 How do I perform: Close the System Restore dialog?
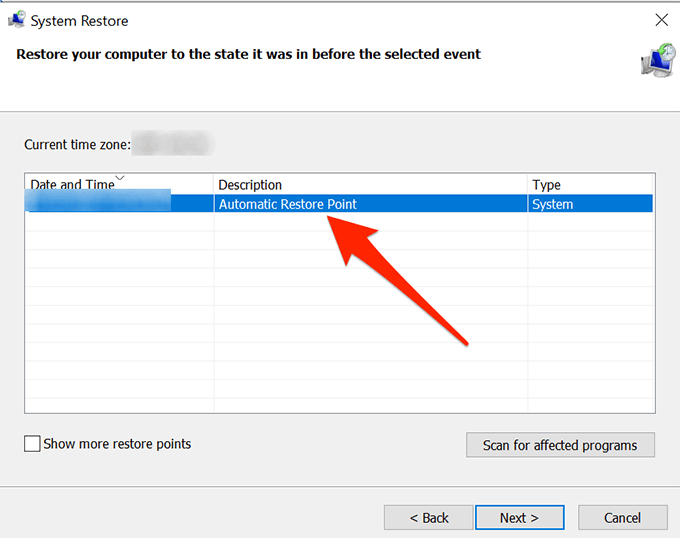[661, 20]
